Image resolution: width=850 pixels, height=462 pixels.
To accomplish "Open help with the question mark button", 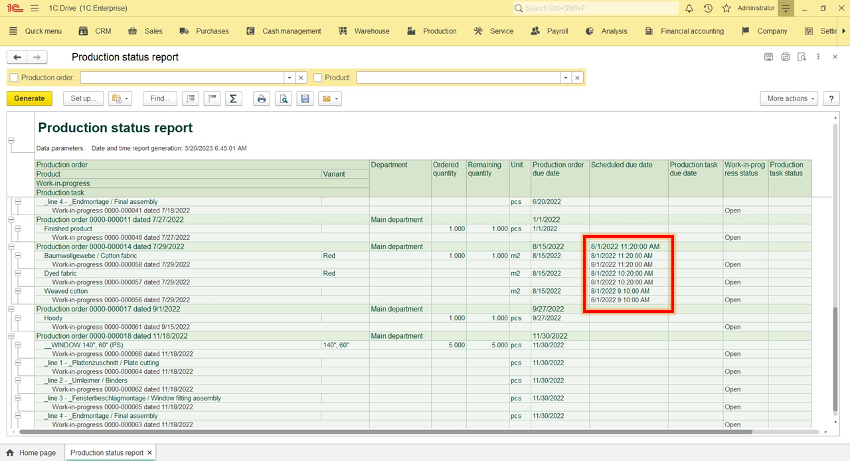I will point(831,99).
